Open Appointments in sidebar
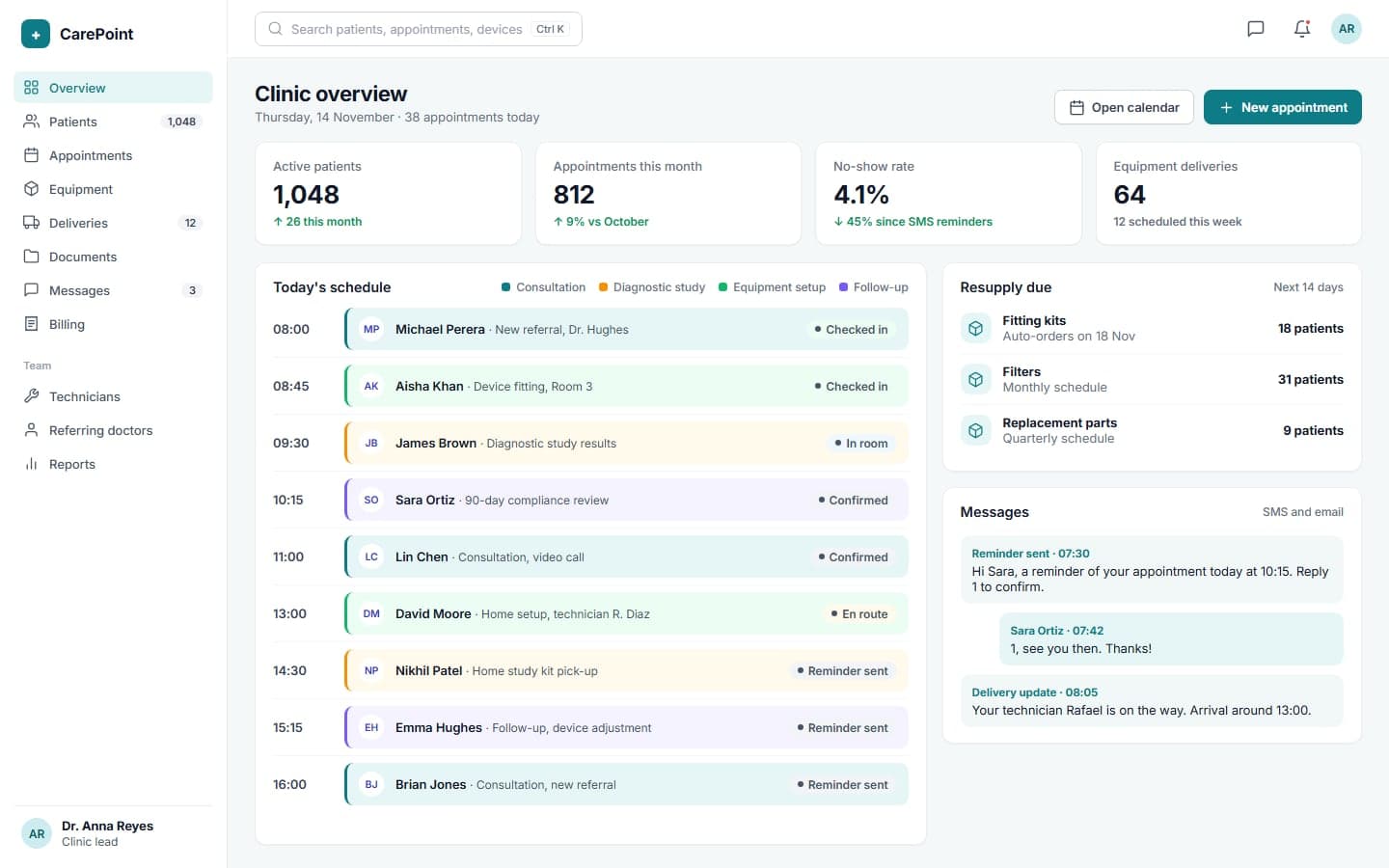Image resolution: width=1389 pixels, height=868 pixels. point(113,155)
